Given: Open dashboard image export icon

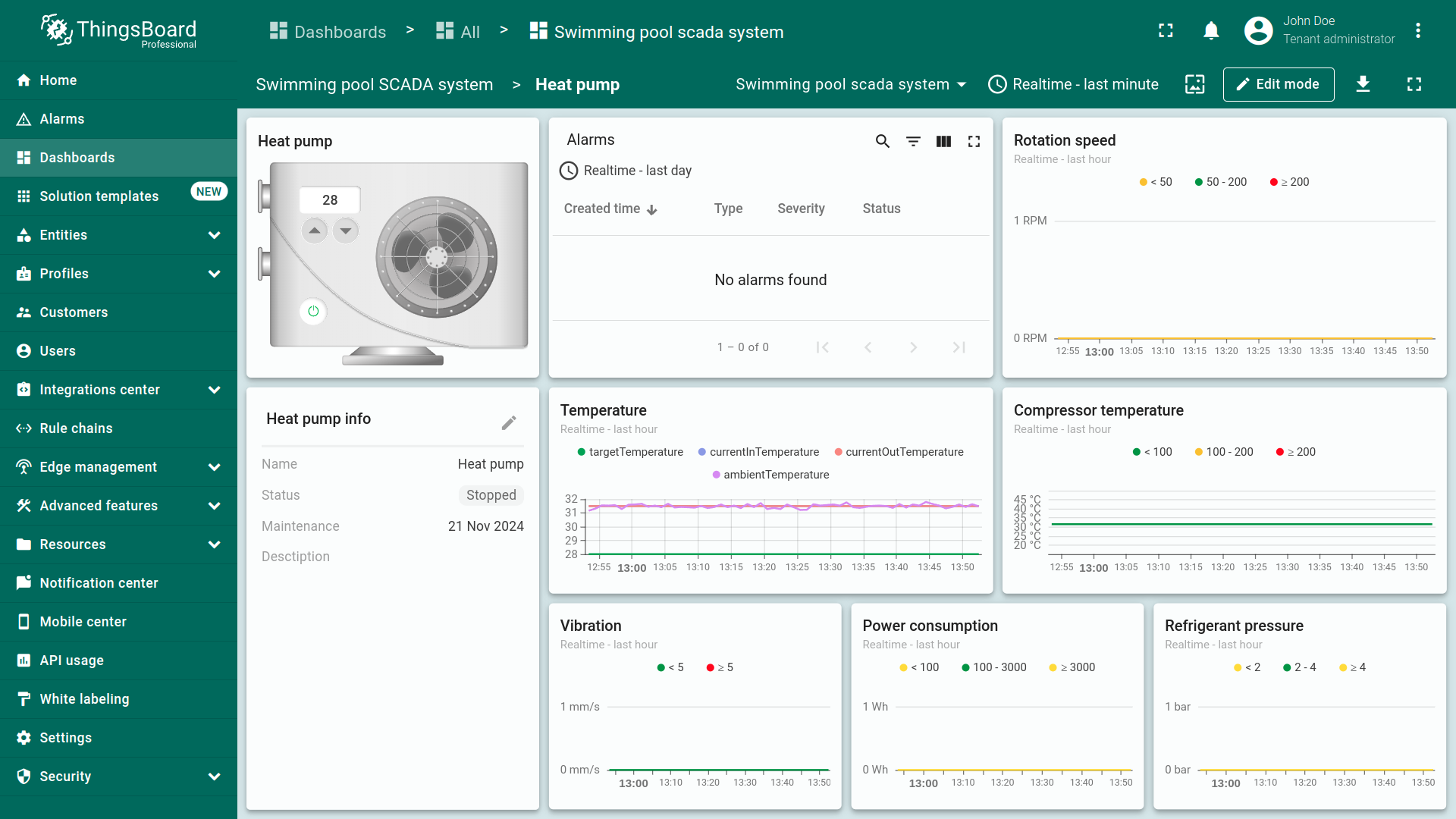Looking at the screenshot, I should pyautogui.click(x=1194, y=84).
